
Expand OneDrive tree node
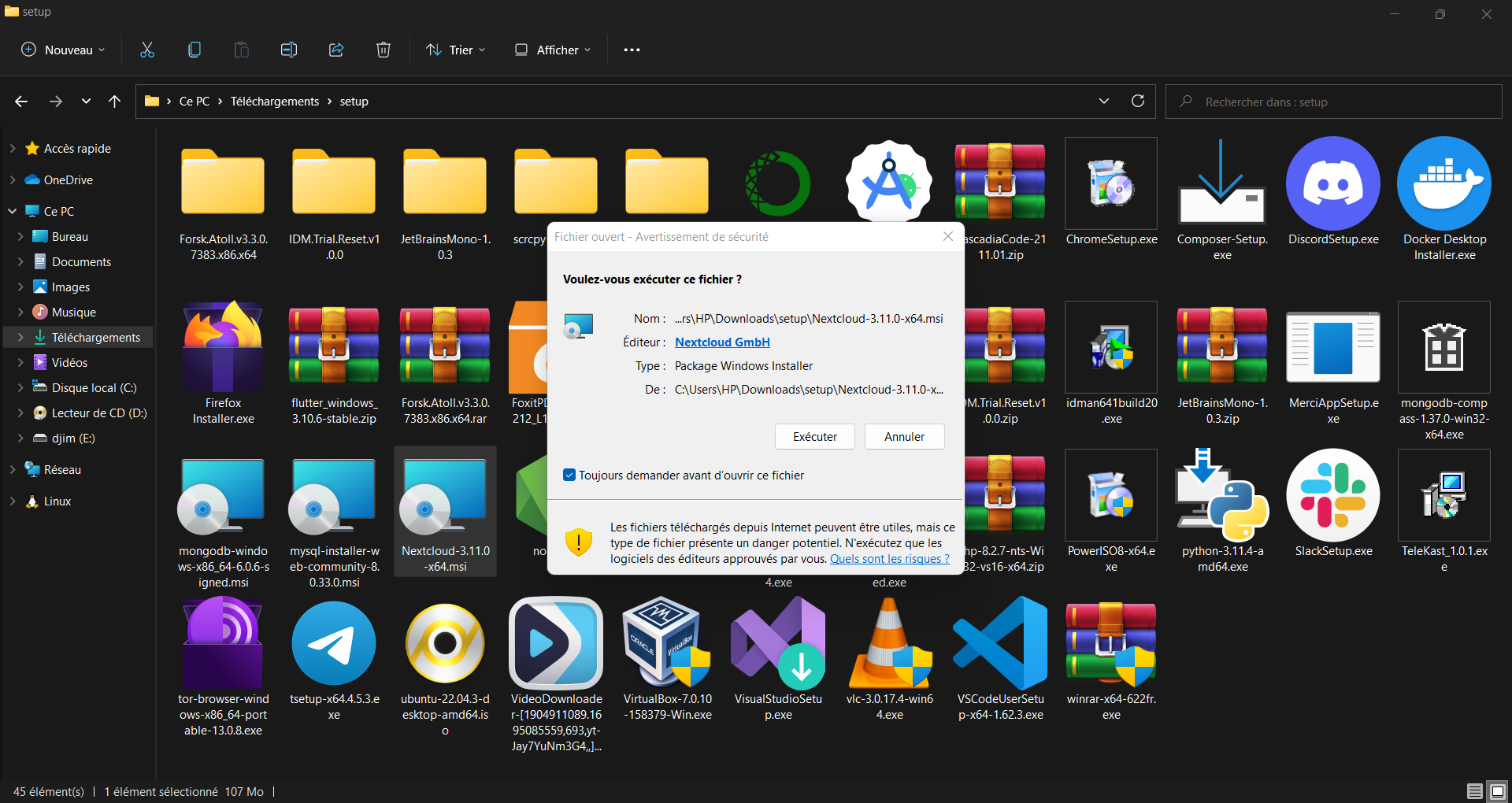[x=12, y=179]
